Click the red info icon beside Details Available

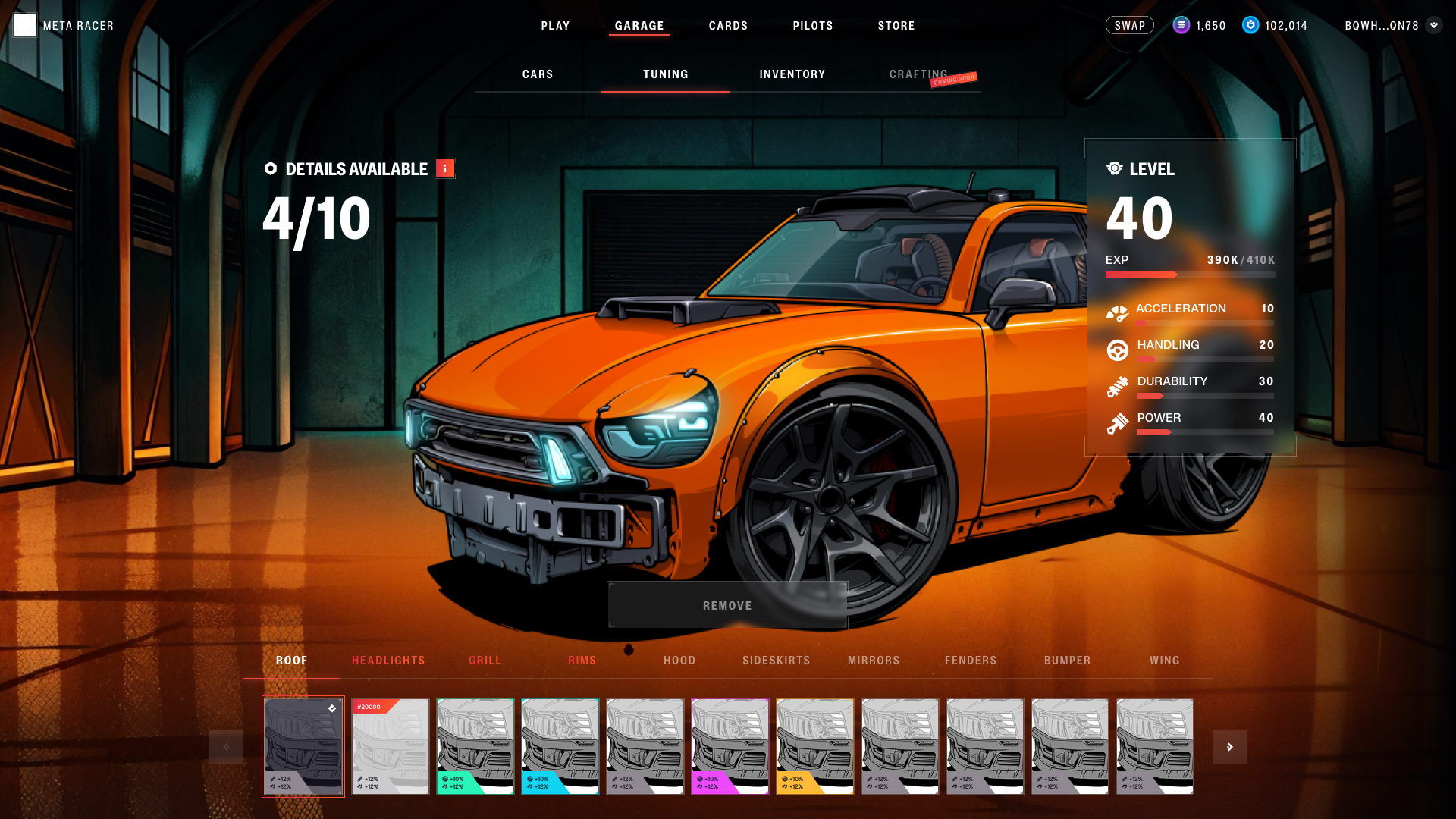pyautogui.click(x=445, y=168)
